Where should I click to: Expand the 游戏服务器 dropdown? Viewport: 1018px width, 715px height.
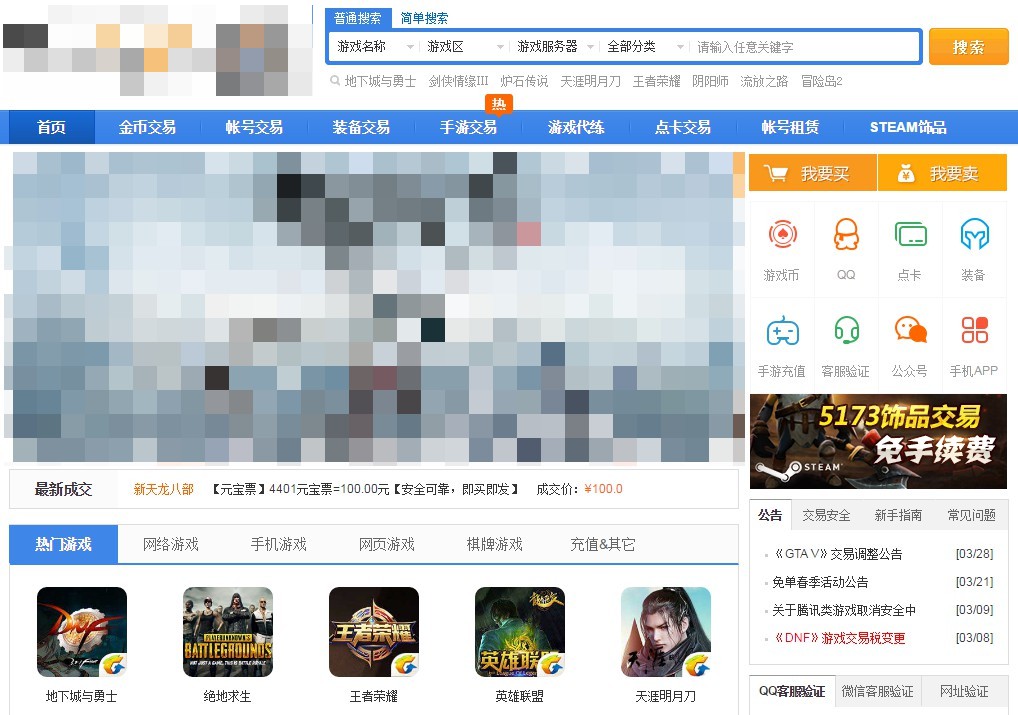(554, 47)
